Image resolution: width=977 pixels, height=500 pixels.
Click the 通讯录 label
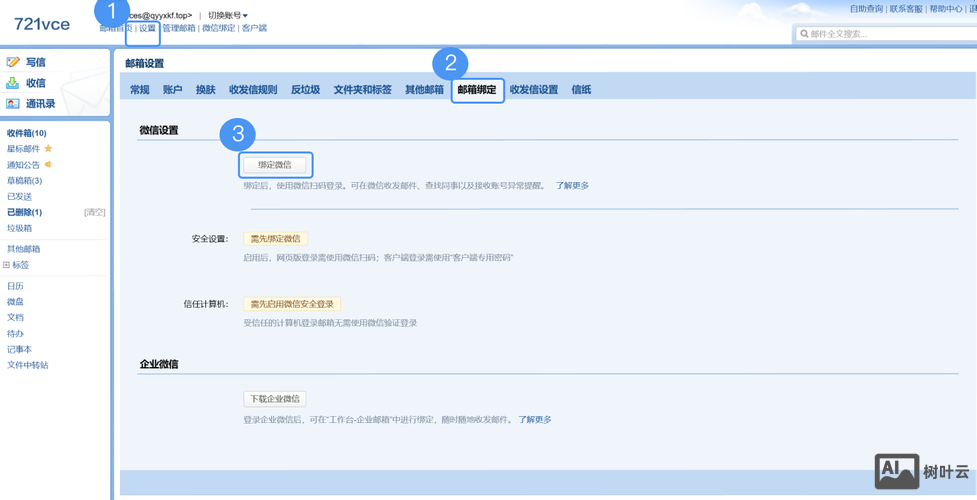[41, 103]
